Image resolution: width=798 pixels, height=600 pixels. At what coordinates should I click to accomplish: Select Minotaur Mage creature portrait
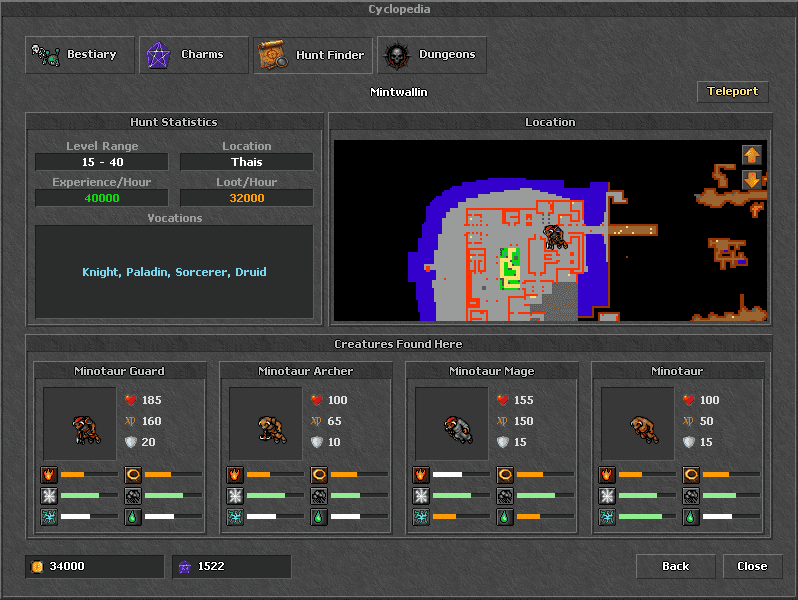[x=452, y=424]
